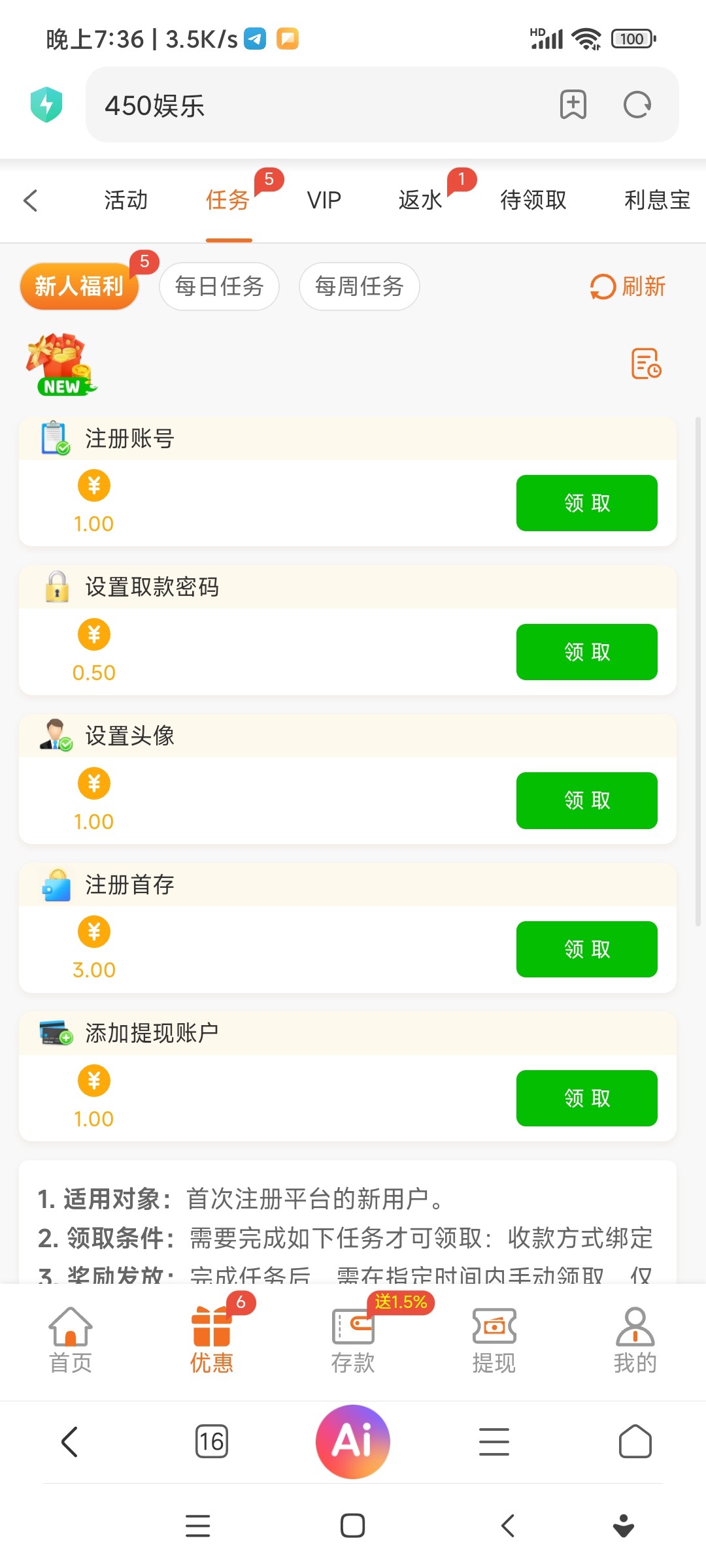Claim the 注册账号 reward with 领取
706x1568 pixels.
point(586,503)
